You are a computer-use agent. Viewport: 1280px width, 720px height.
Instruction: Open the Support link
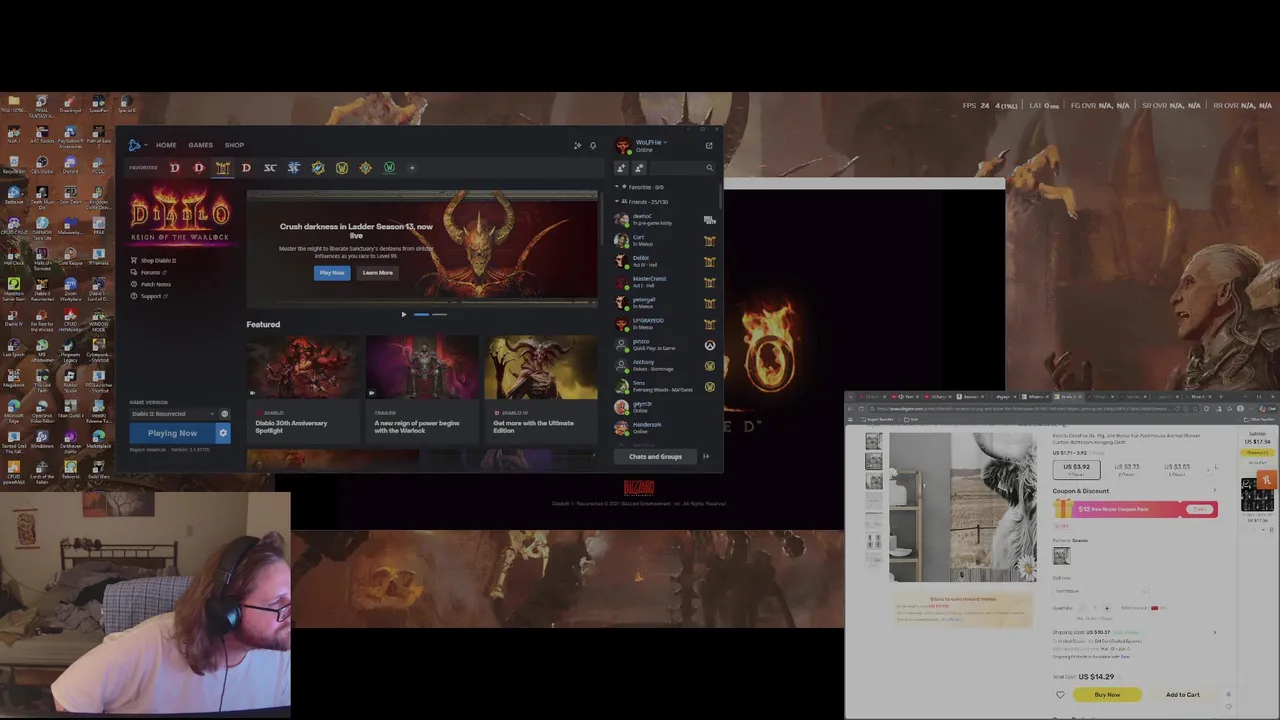(150, 296)
